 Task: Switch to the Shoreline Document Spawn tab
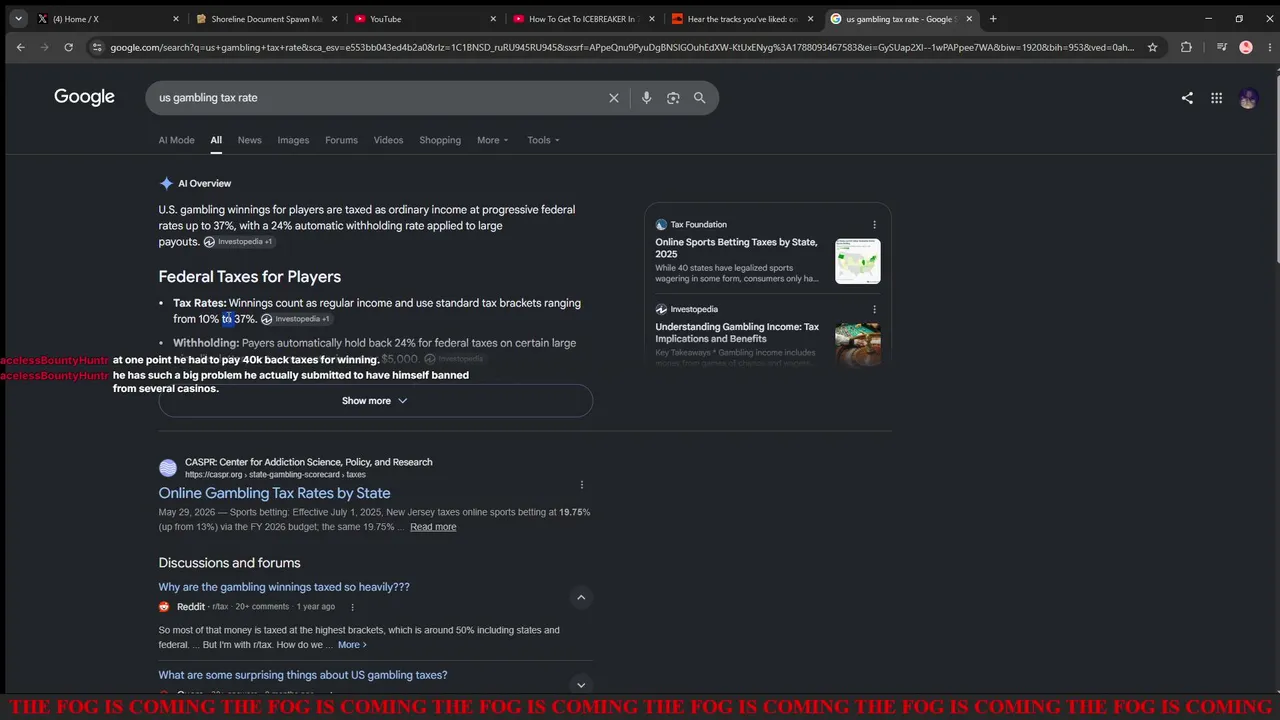coord(267,19)
